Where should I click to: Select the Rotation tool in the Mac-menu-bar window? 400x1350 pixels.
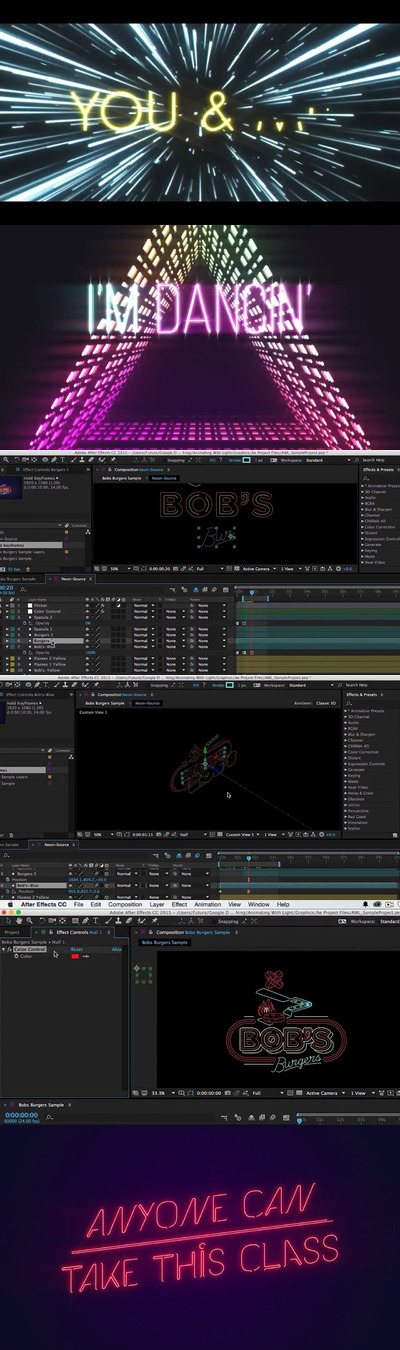click(42, 920)
